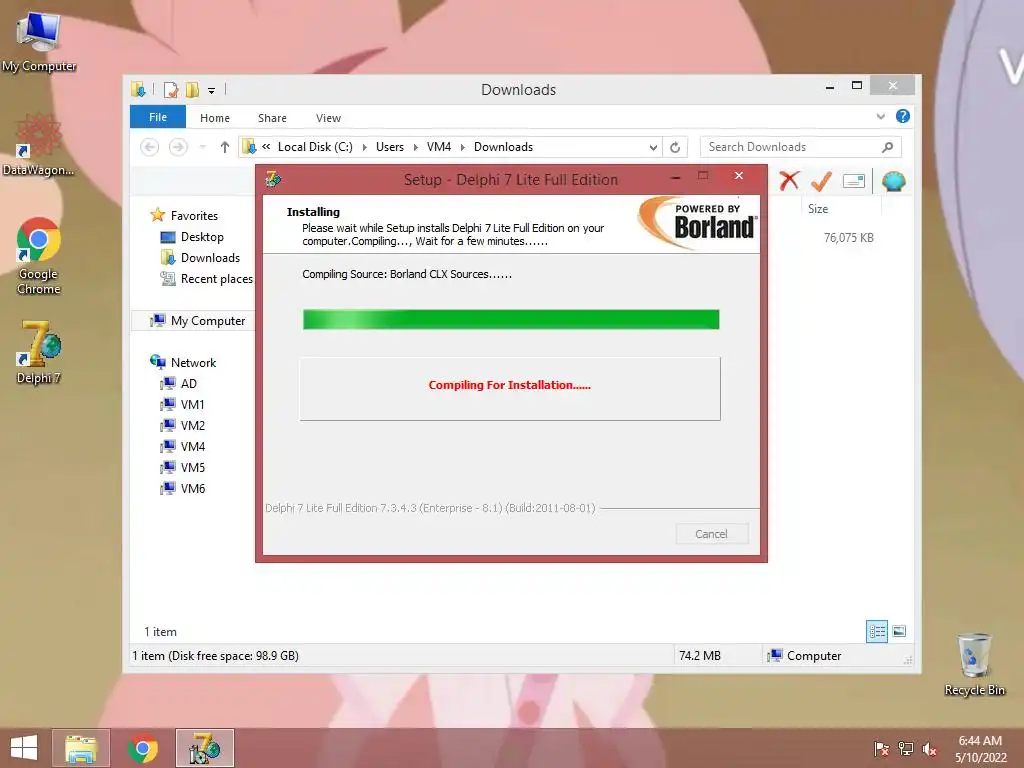Screen dimensions: 1024x768
Task: Open the Recycle Bin on the desktop
Action: click(974, 665)
